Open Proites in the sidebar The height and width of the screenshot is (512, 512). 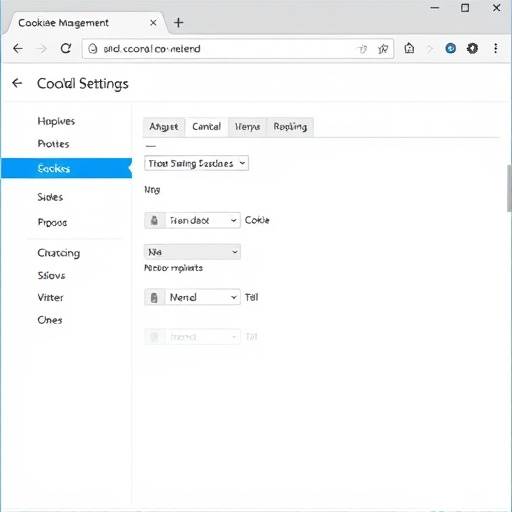(x=53, y=144)
